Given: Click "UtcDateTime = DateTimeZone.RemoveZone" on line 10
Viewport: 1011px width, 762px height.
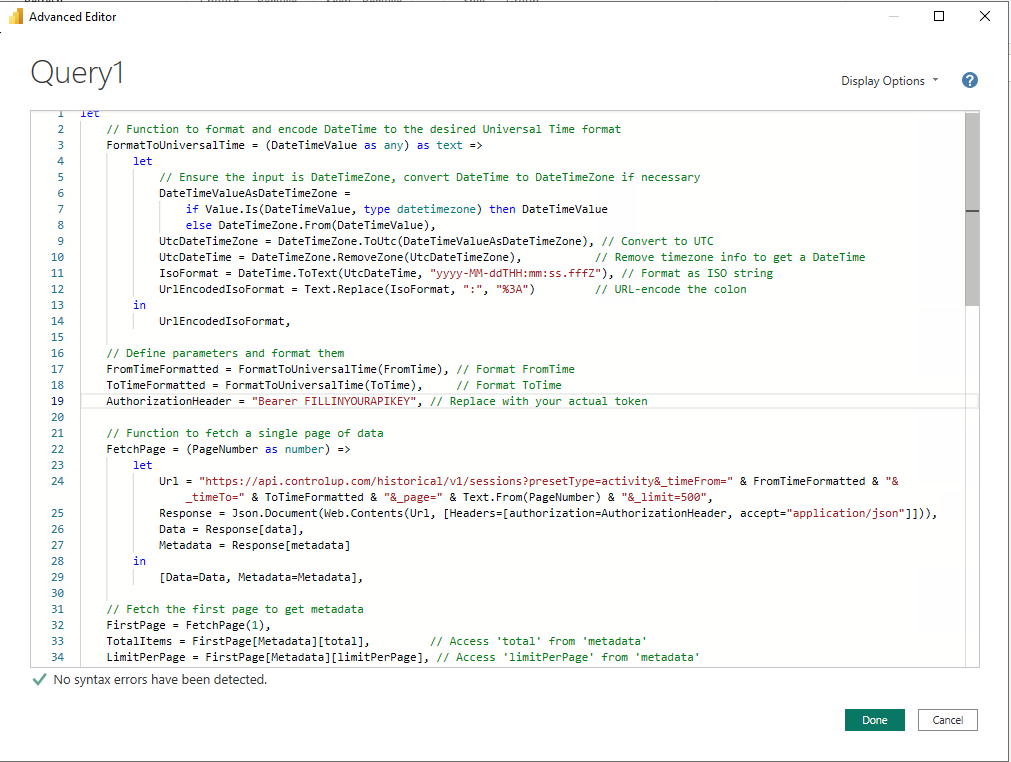Looking at the screenshot, I should (281, 257).
